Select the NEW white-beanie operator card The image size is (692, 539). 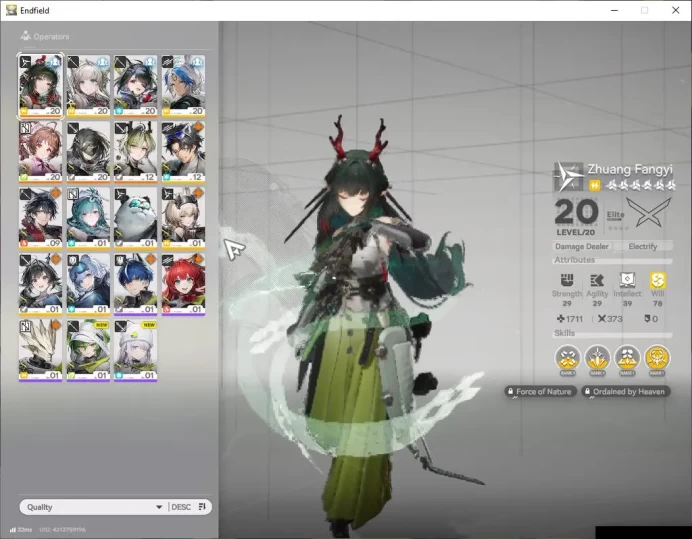pyautogui.click(x=135, y=350)
